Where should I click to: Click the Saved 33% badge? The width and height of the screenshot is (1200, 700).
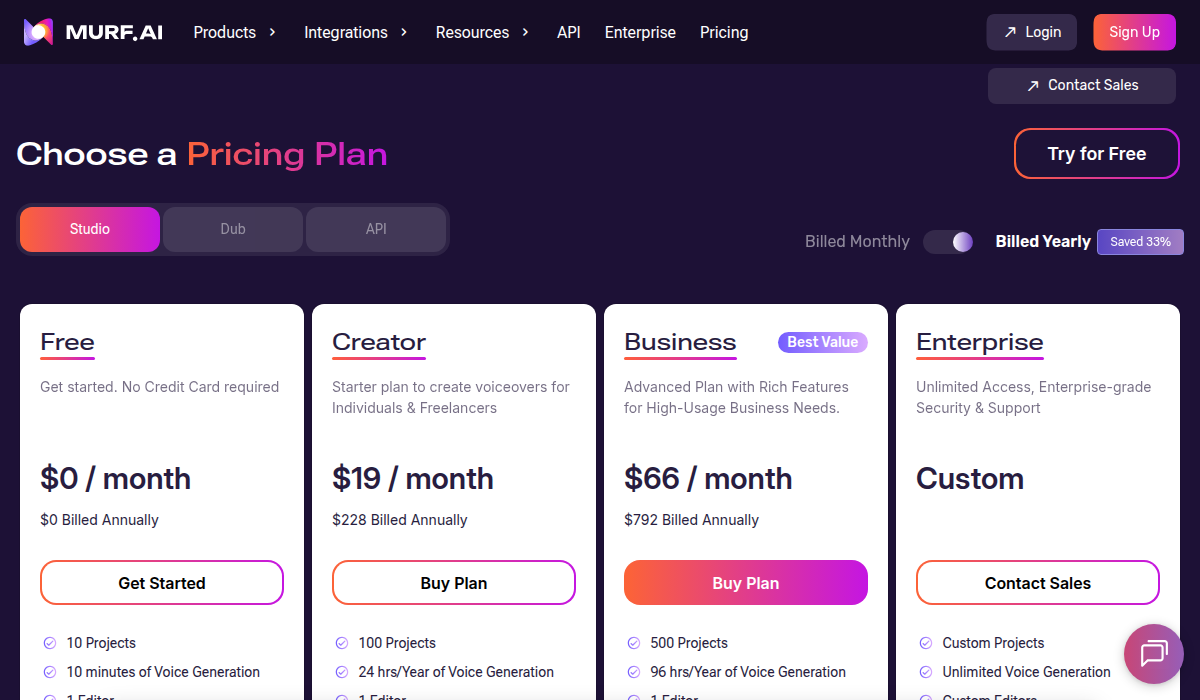(x=1140, y=241)
